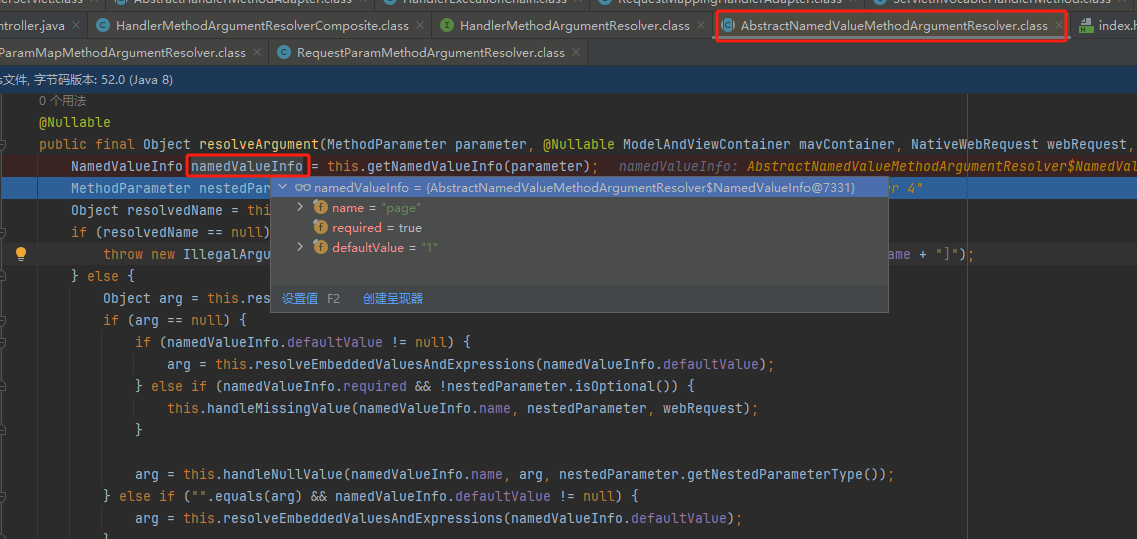Click the light bulb quick-fix icon in gutter
Image resolution: width=1137 pixels, height=539 pixels.
pyautogui.click(x=21, y=254)
